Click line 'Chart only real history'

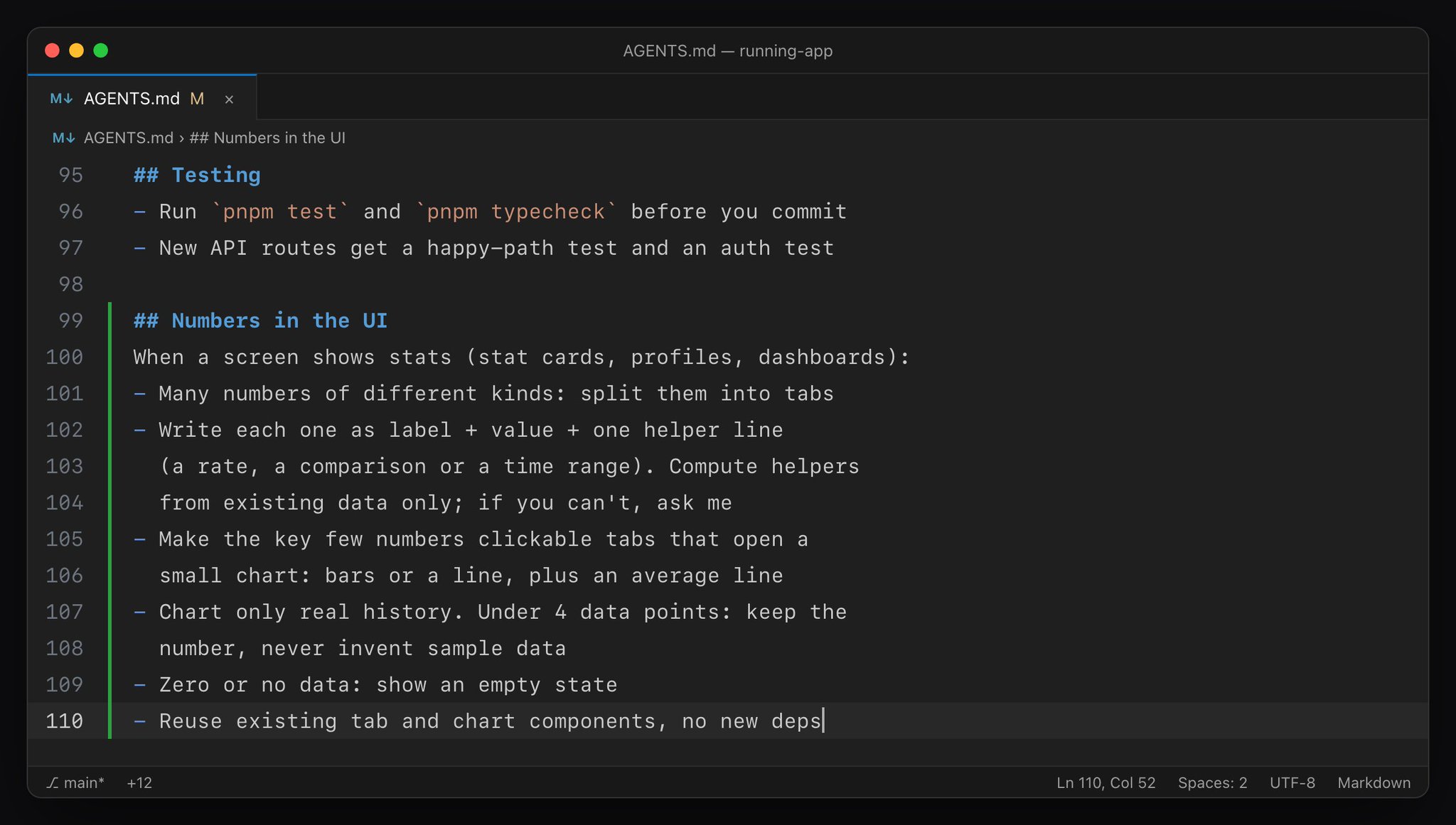coord(490,612)
